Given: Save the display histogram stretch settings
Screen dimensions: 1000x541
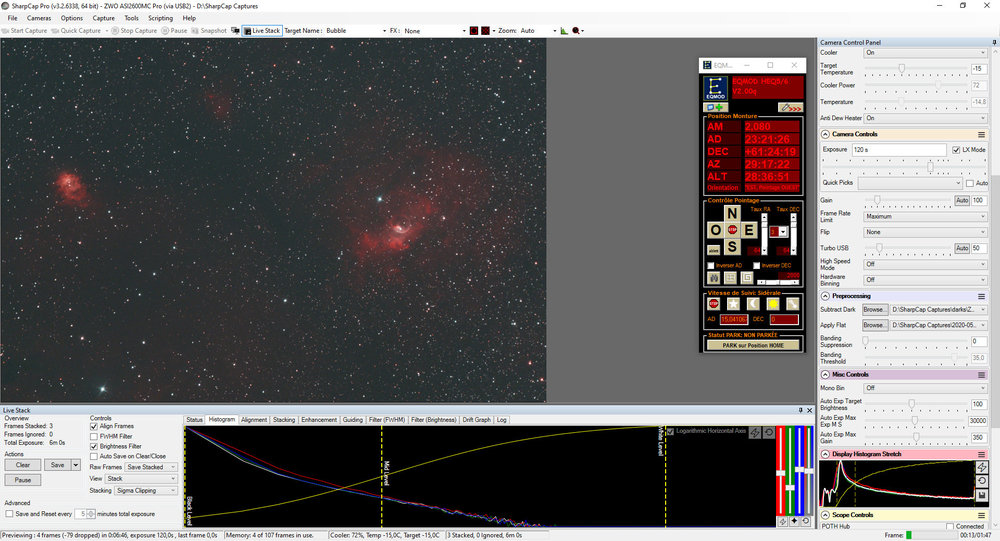Looking at the screenshot, I should (x=983, y=493).
